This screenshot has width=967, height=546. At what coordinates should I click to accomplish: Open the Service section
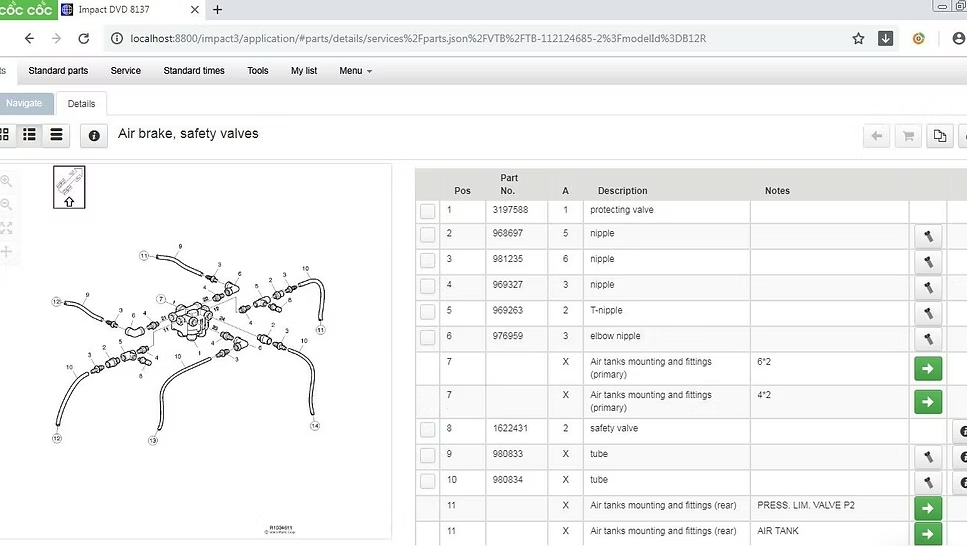pyautogui.click(x=125, y=71)
